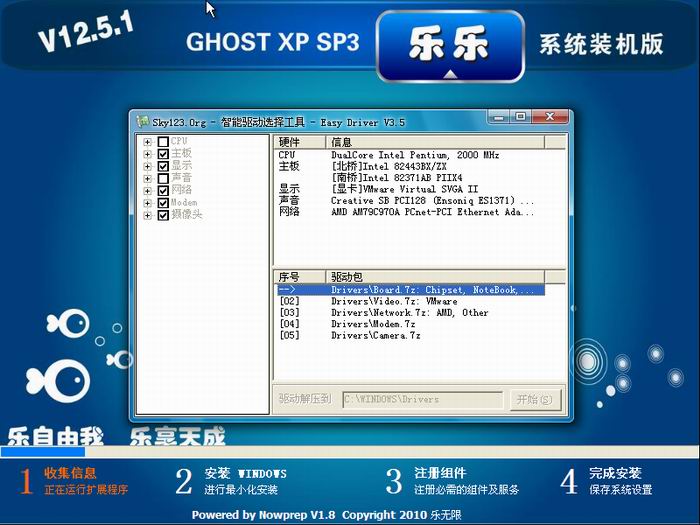Check the 声音 checkbox
Screen dimensions: 700x525
163,179
